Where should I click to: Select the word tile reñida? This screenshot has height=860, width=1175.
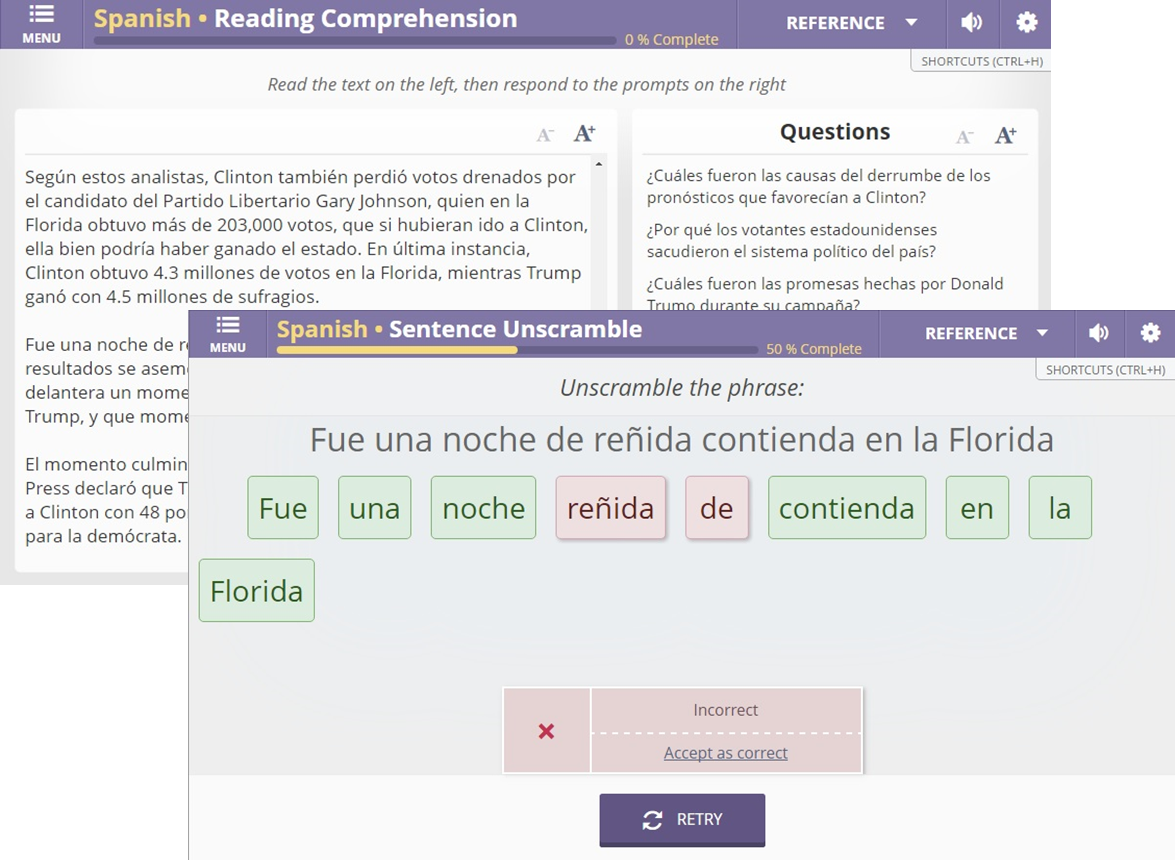coord(610,508)
